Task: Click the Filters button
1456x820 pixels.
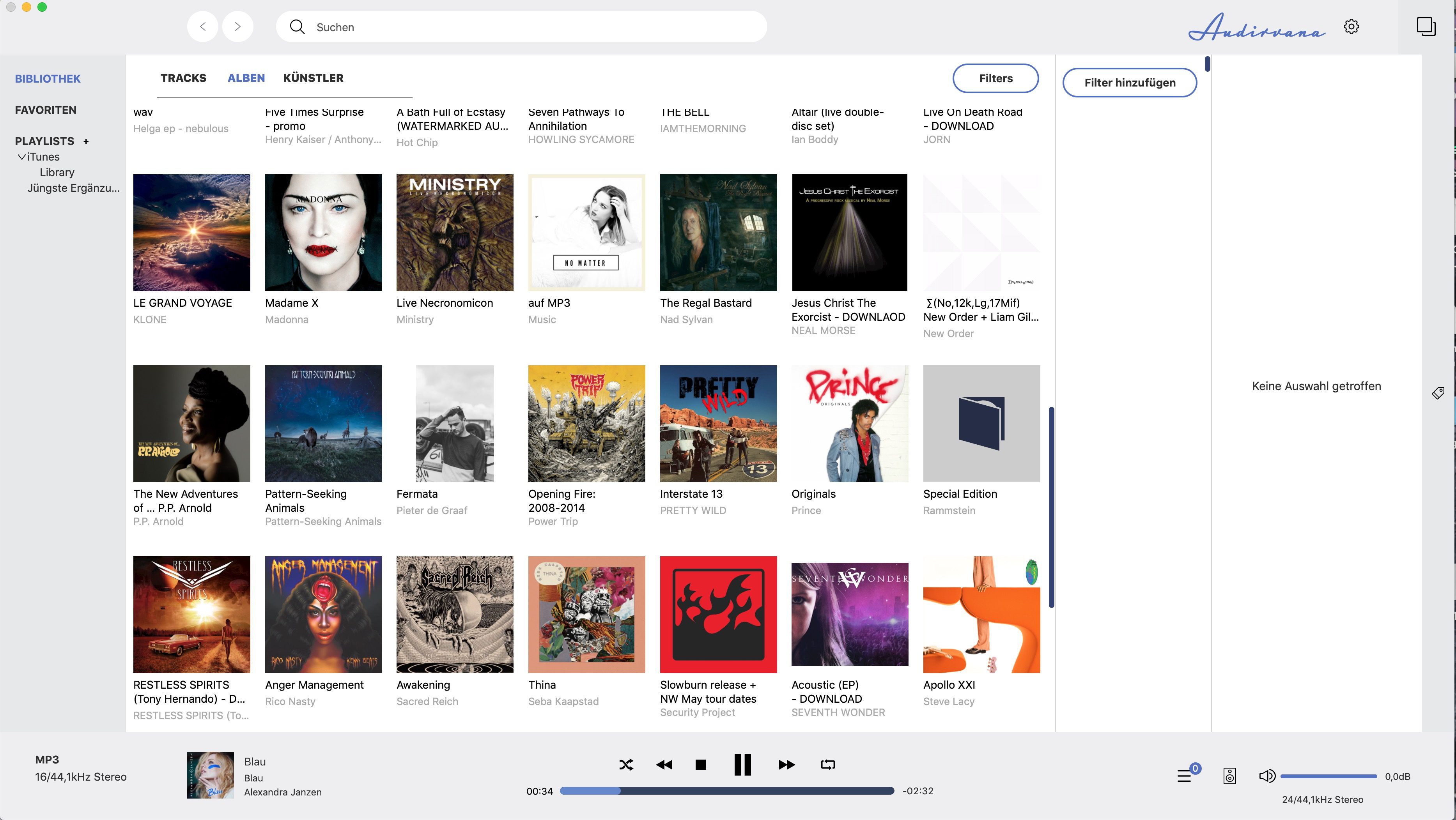Action: coord(996,77)
